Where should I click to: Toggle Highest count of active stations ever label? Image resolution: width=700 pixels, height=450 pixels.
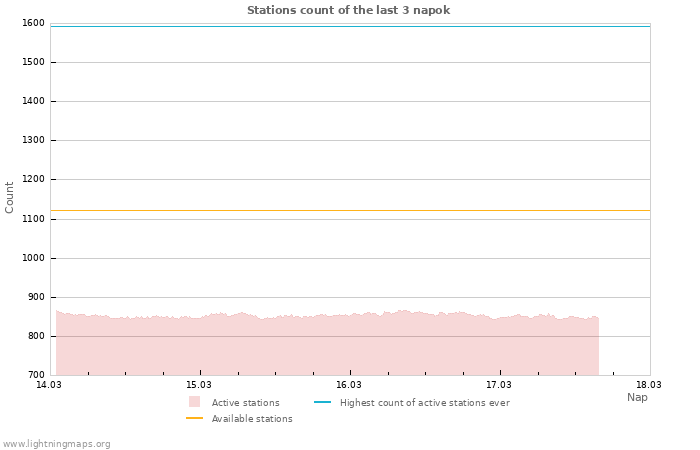pos(424,403)
